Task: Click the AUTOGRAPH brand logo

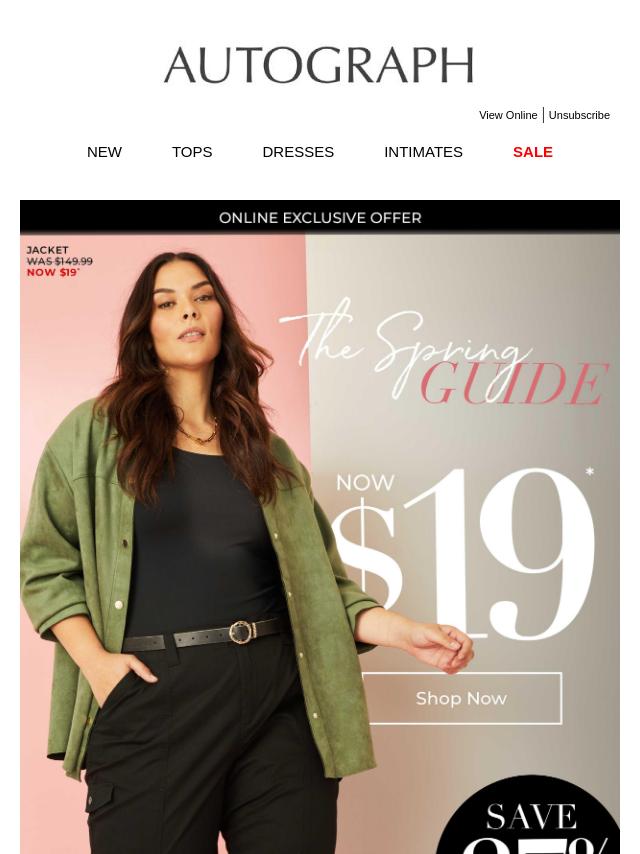Action: click(x=319, y=65)
